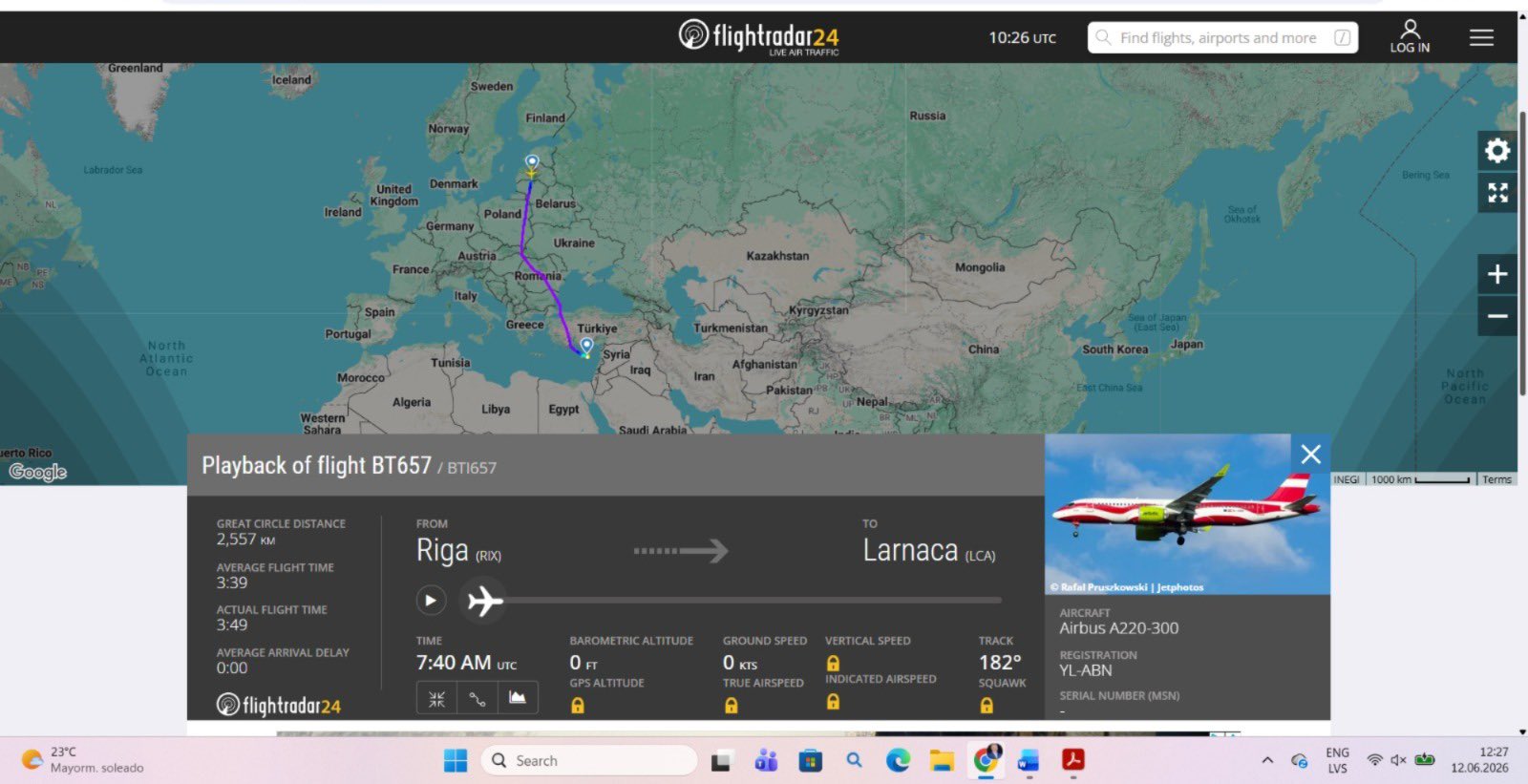This screenshot has height=784, width=1528.
Task: Switch the map to fullscreen view
Action: [1496, 193]
